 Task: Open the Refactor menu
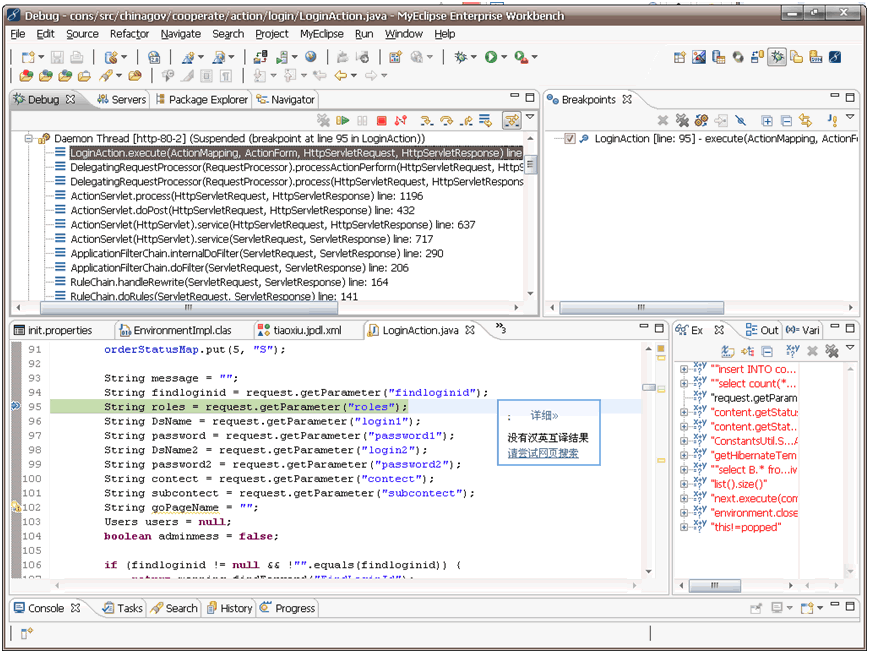point(129,34)
